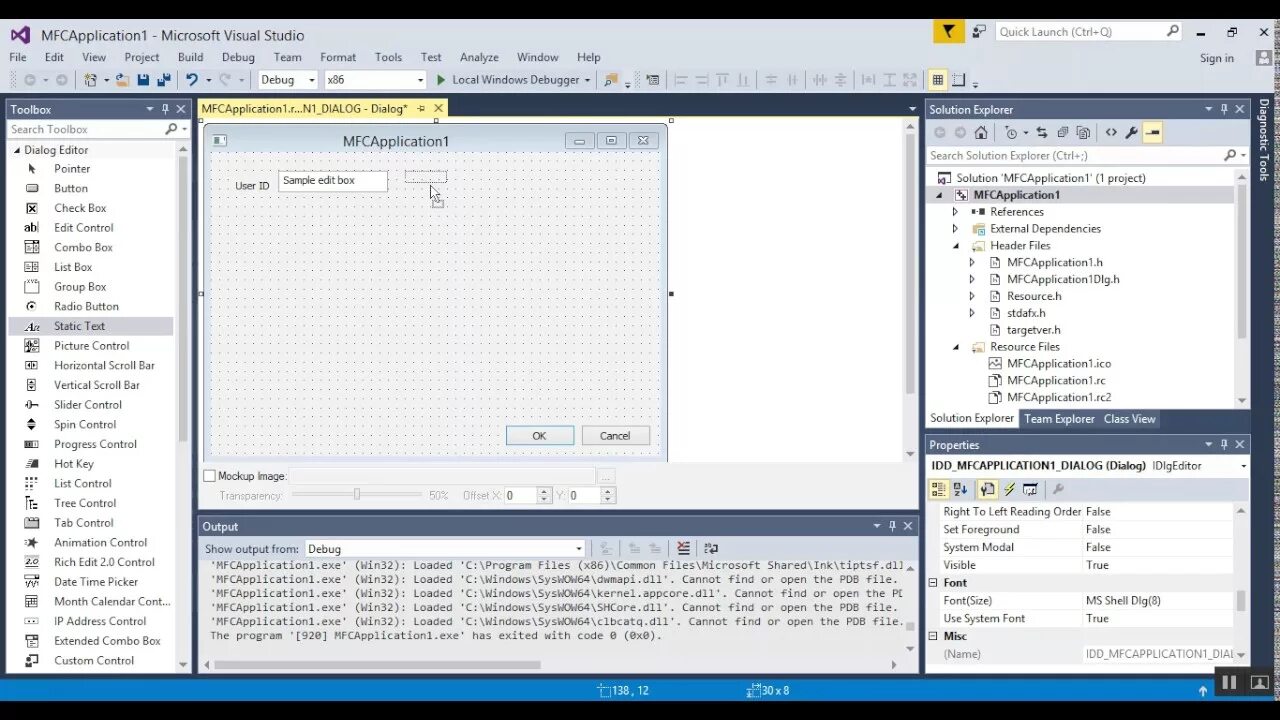Click Quick Launch search box
Viewport: 1280px width, 720px height.
click(1081, 32)
